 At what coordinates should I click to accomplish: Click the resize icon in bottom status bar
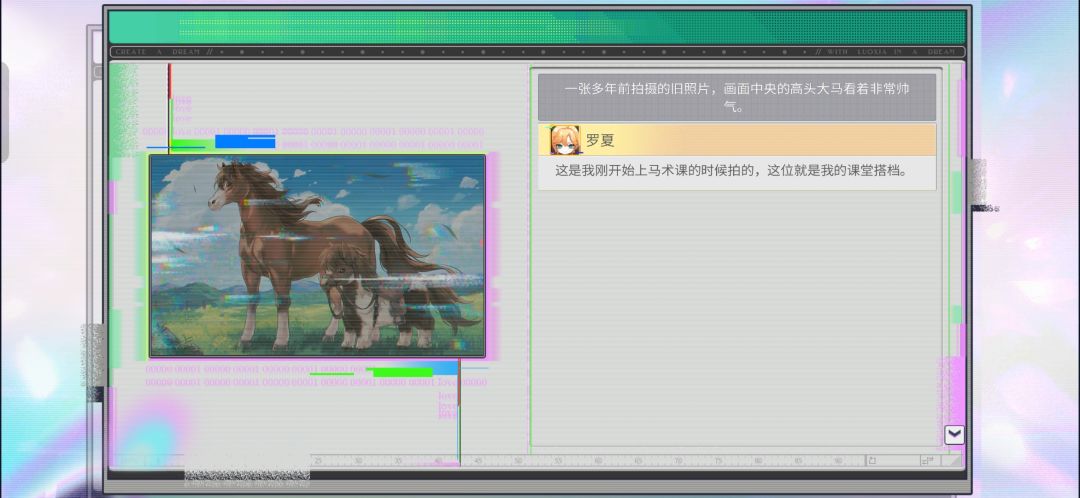click(928, 460)
